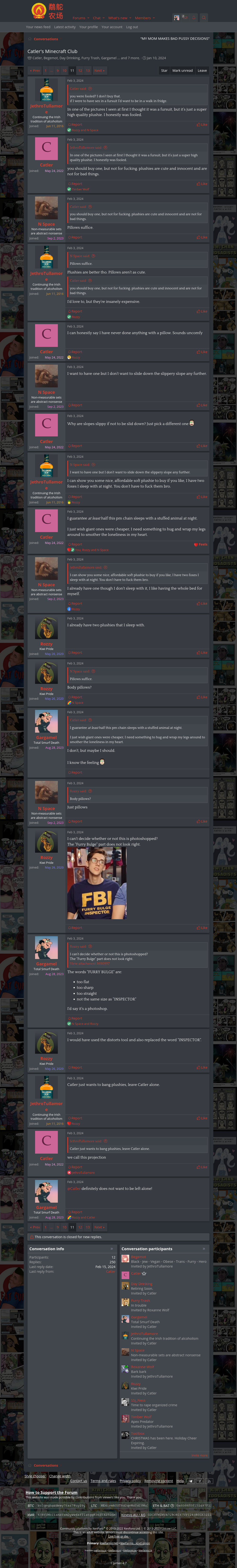Image resolution: width=237 pixels, height=1568 pixels.
Task: Go to Your news feed tab
Action: pyautogui.click(x=38, y=27)
